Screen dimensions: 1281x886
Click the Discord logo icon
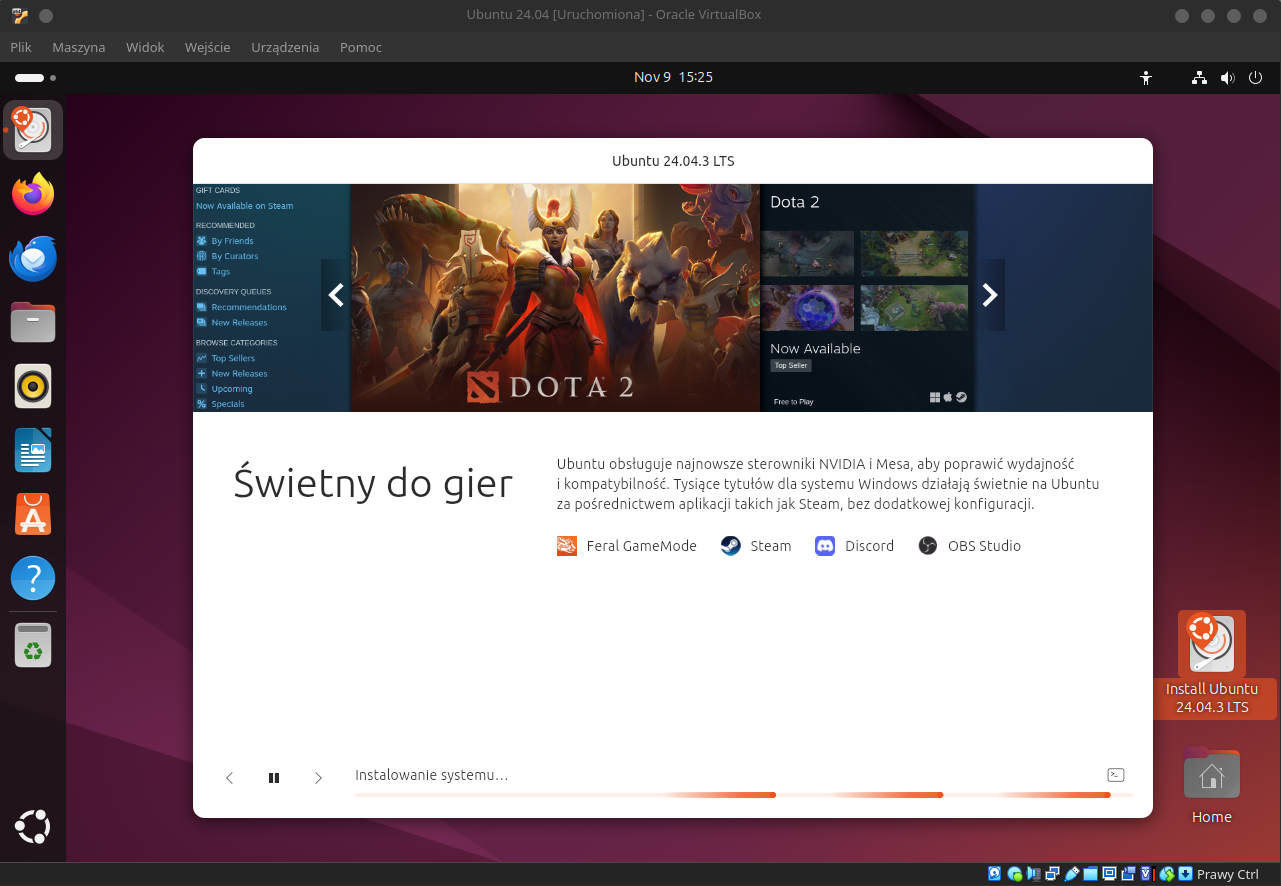(x=825, y=546)
